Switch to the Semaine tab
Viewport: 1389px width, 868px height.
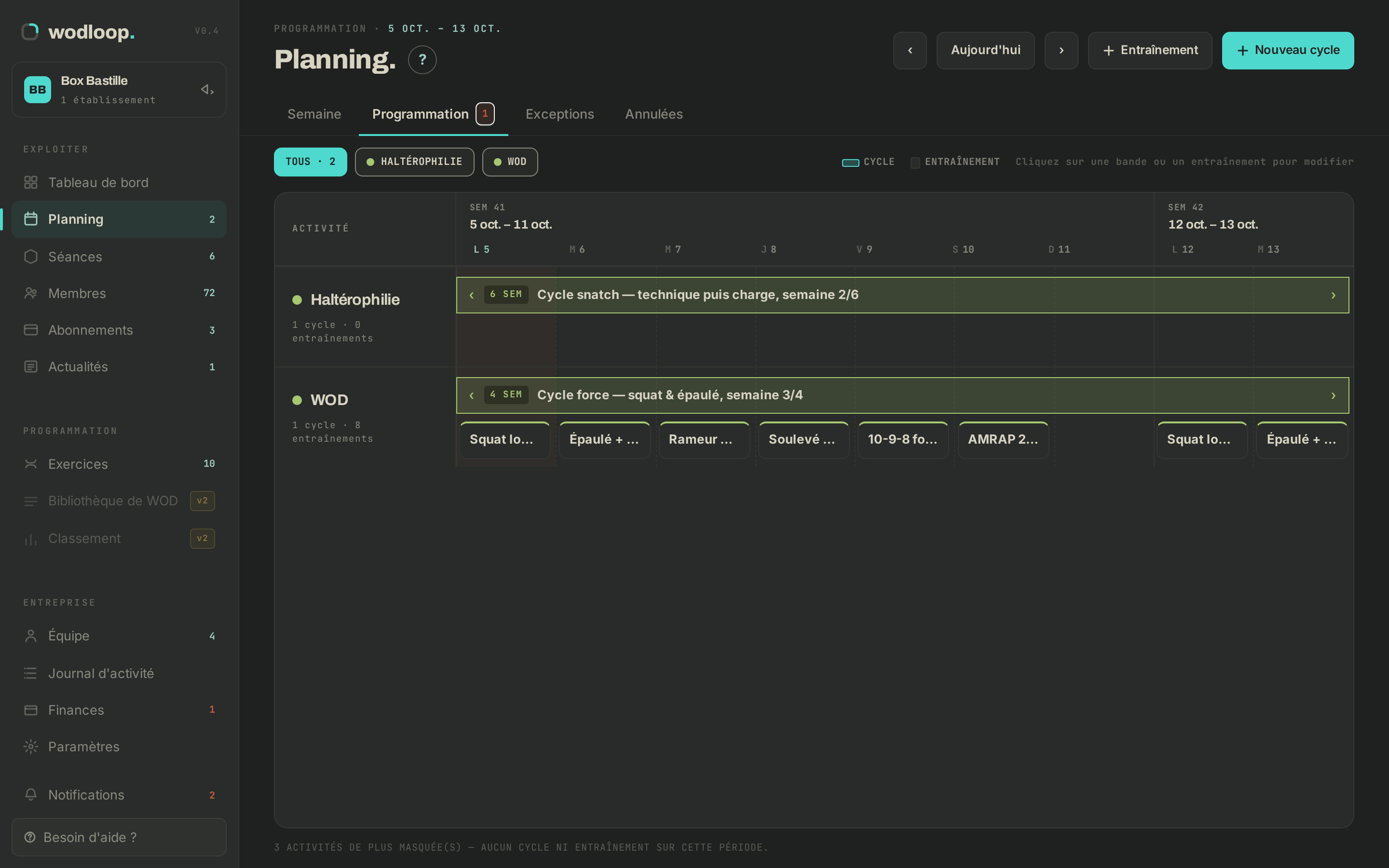pyautogui.click(x=314, y=114)
